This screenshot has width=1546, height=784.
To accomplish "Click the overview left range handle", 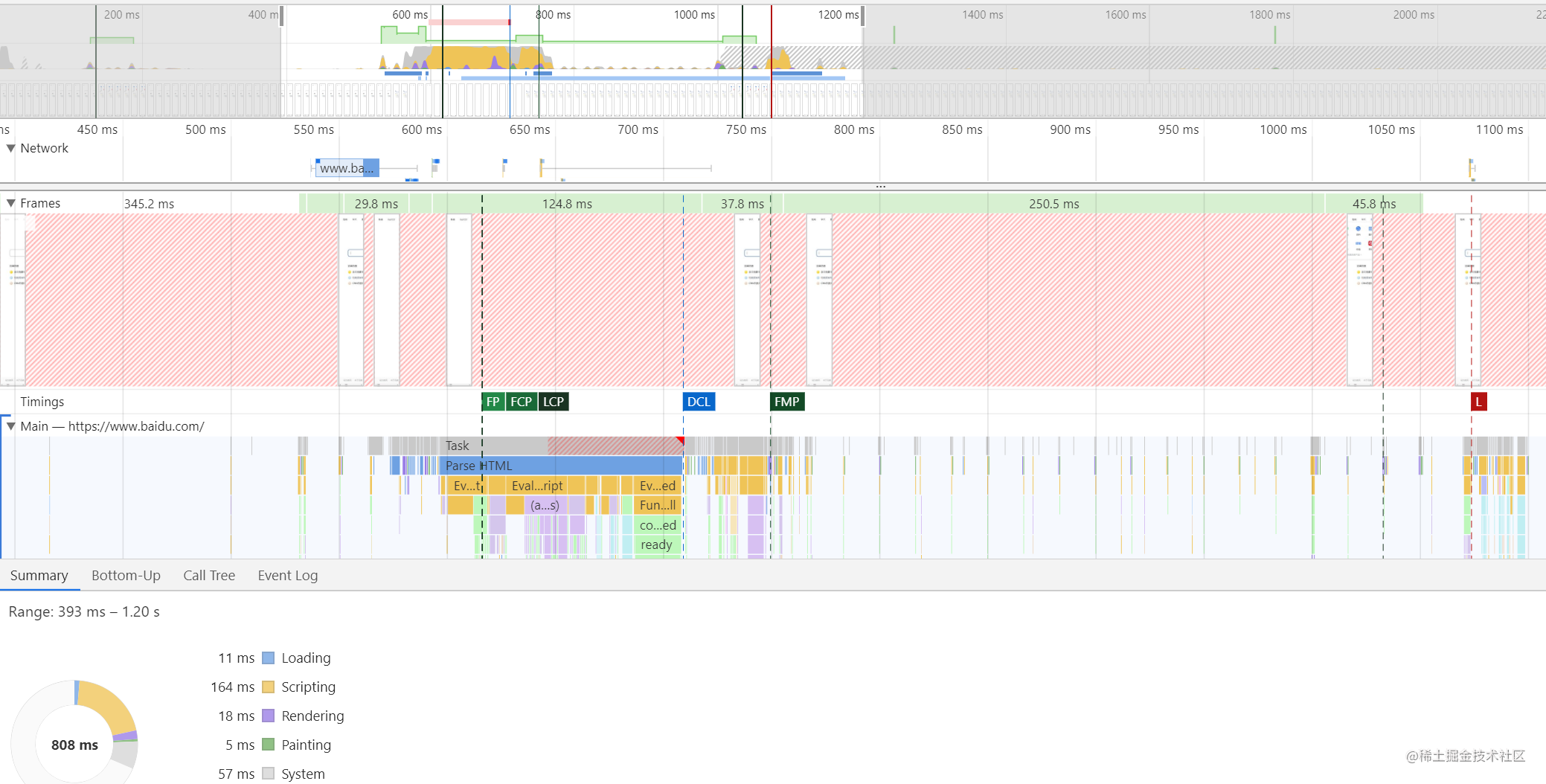I will [282, 16].
